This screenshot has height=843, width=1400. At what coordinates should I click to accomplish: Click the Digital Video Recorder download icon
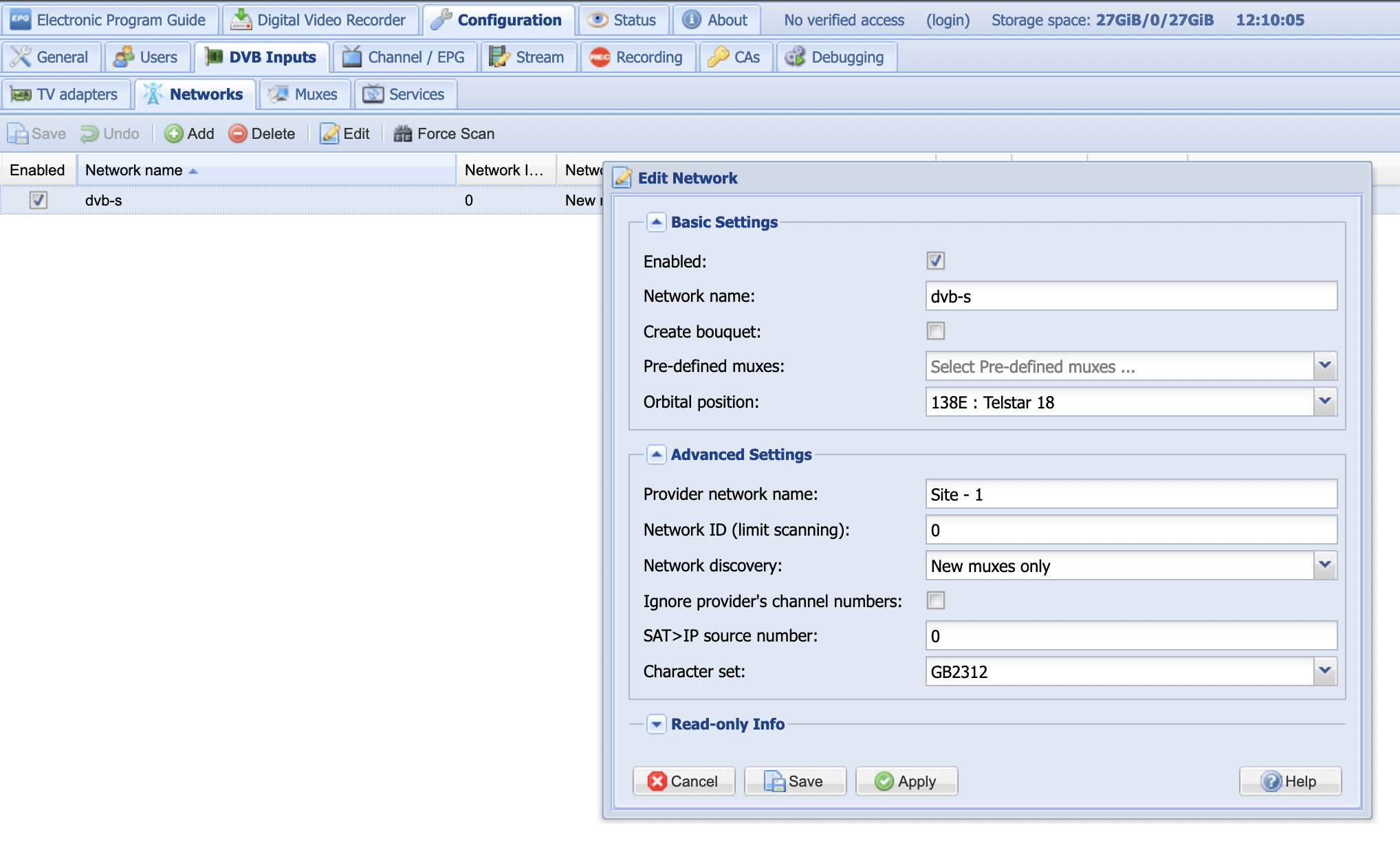point(241,20)
